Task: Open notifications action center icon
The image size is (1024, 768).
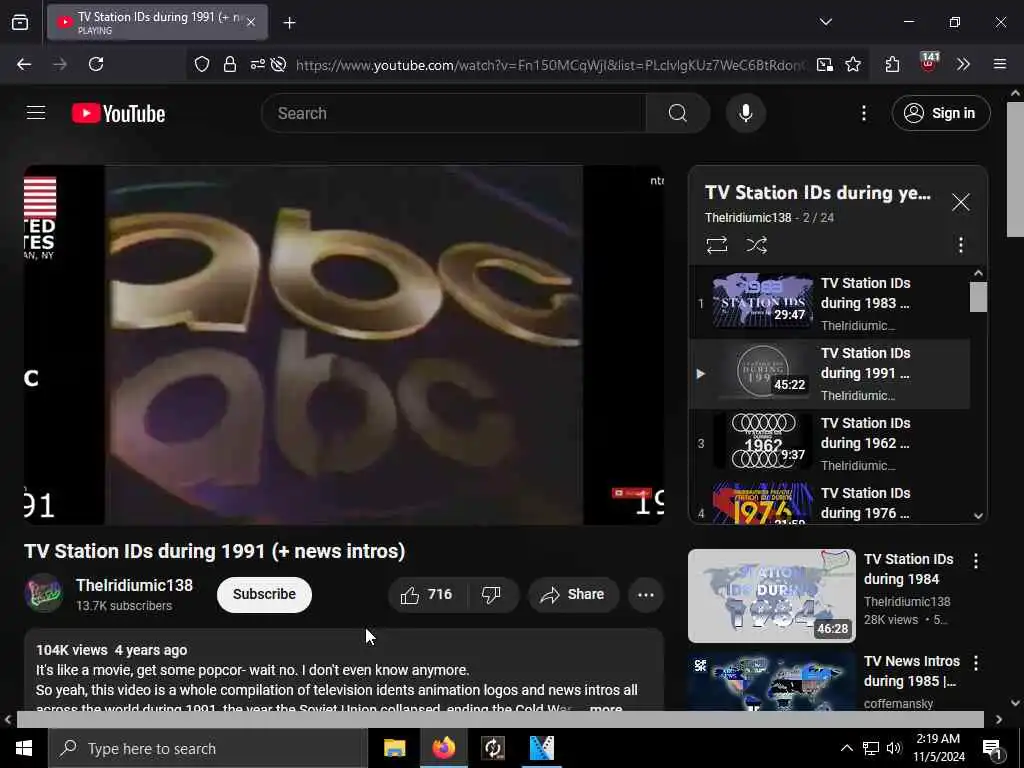Action: tap(992, 750)
